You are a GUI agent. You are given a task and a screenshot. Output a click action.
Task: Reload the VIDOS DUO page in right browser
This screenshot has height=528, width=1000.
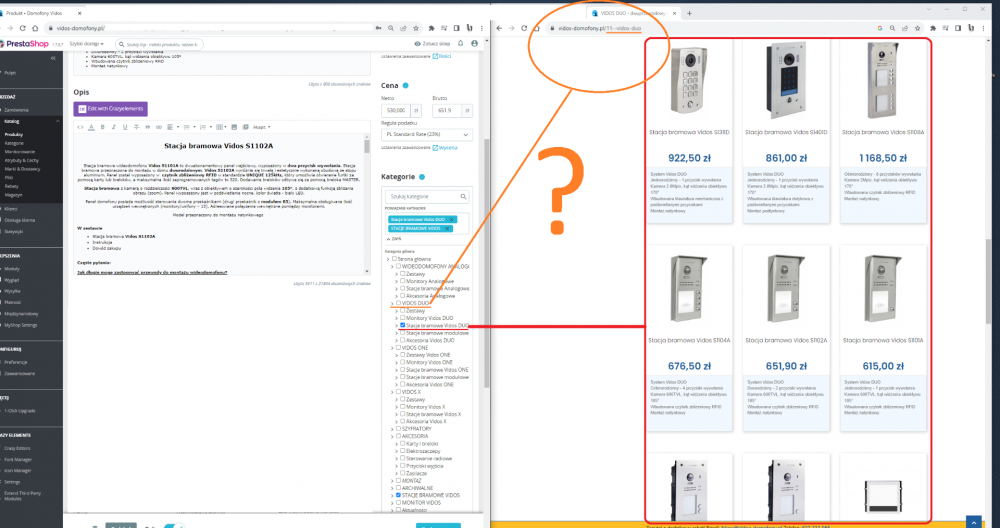(x=524, y=28)
